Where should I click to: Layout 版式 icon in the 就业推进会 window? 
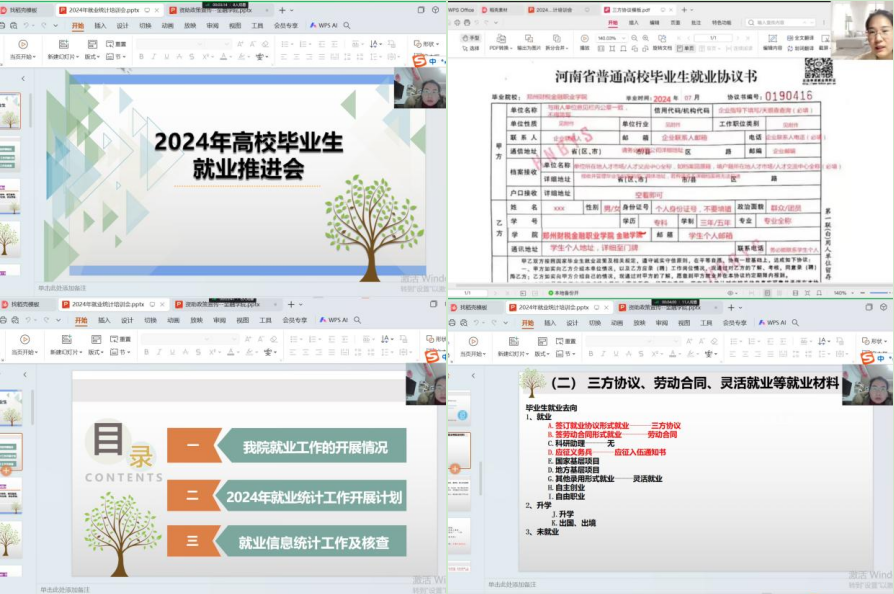tap(92, 44)
